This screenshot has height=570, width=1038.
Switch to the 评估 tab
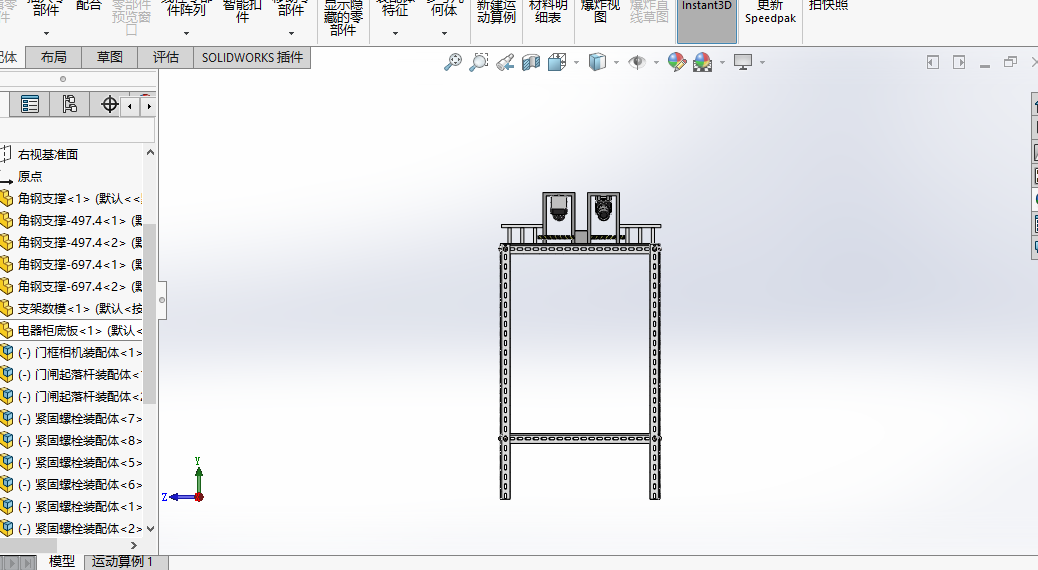(165, 58)
